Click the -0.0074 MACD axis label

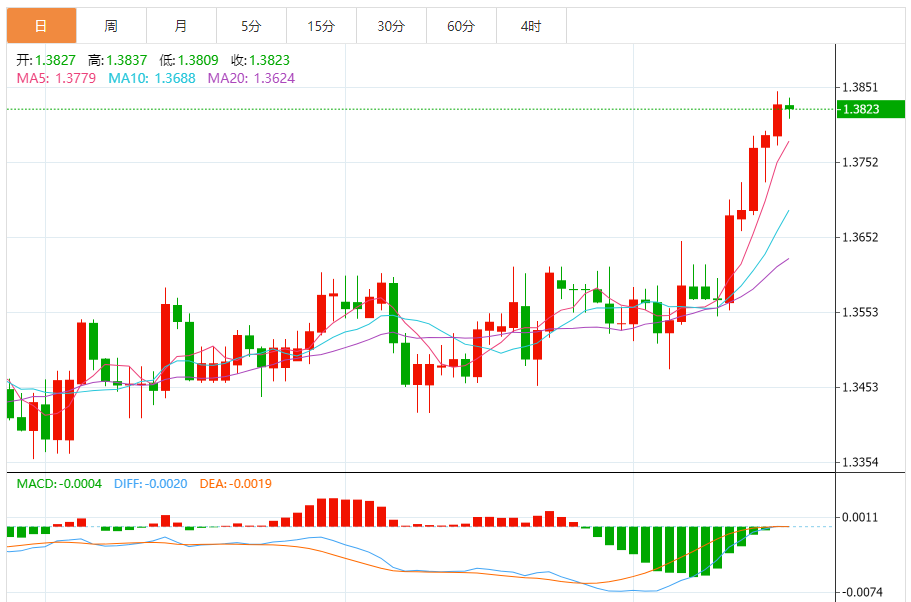[x=862, y=592]
